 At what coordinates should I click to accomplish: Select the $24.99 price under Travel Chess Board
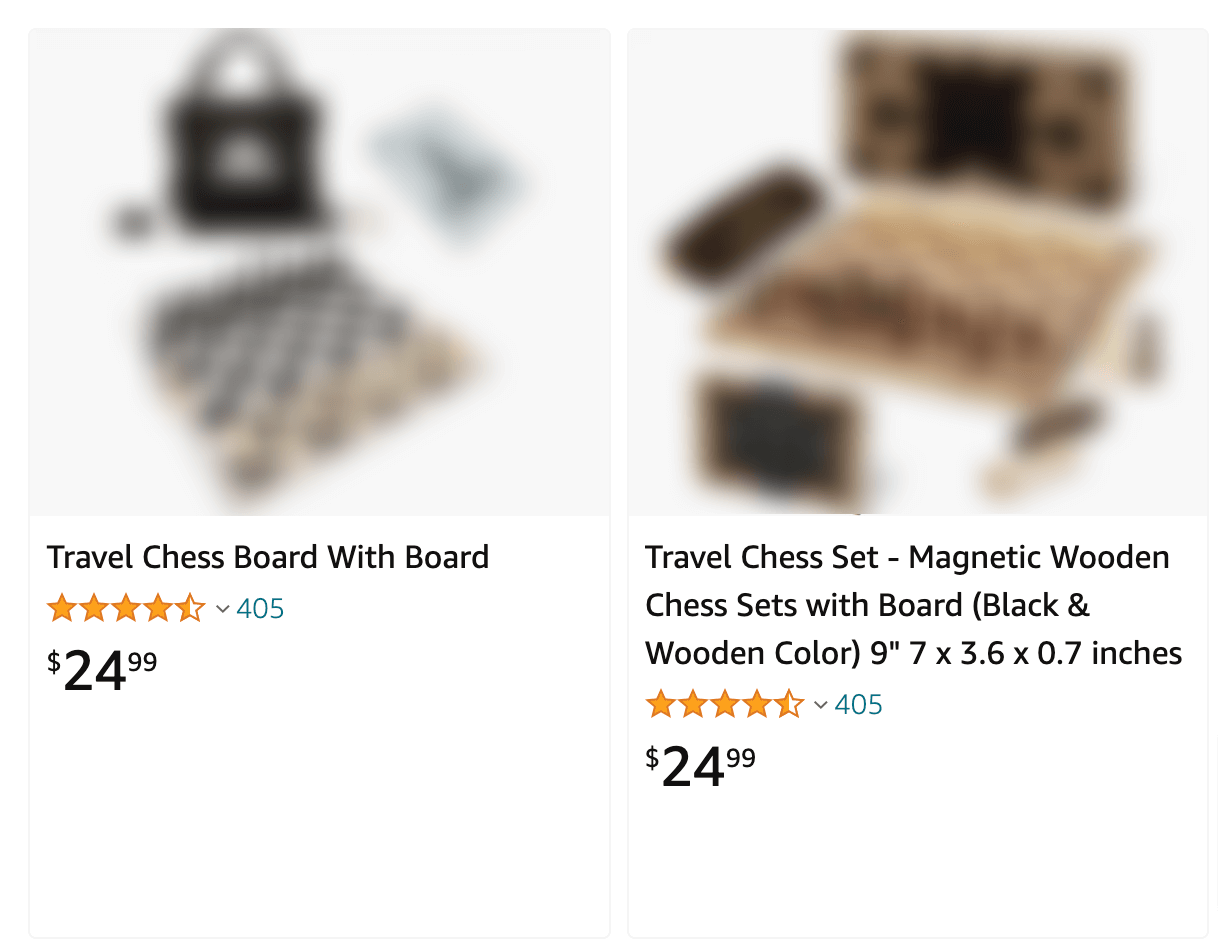click(x=102, y=669)
